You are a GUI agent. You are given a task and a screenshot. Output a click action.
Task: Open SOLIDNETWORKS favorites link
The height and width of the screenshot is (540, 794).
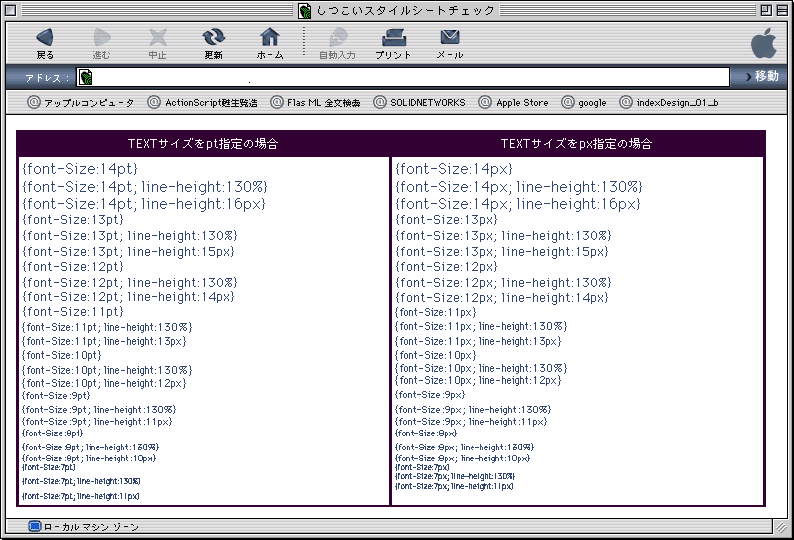point(420,102)
